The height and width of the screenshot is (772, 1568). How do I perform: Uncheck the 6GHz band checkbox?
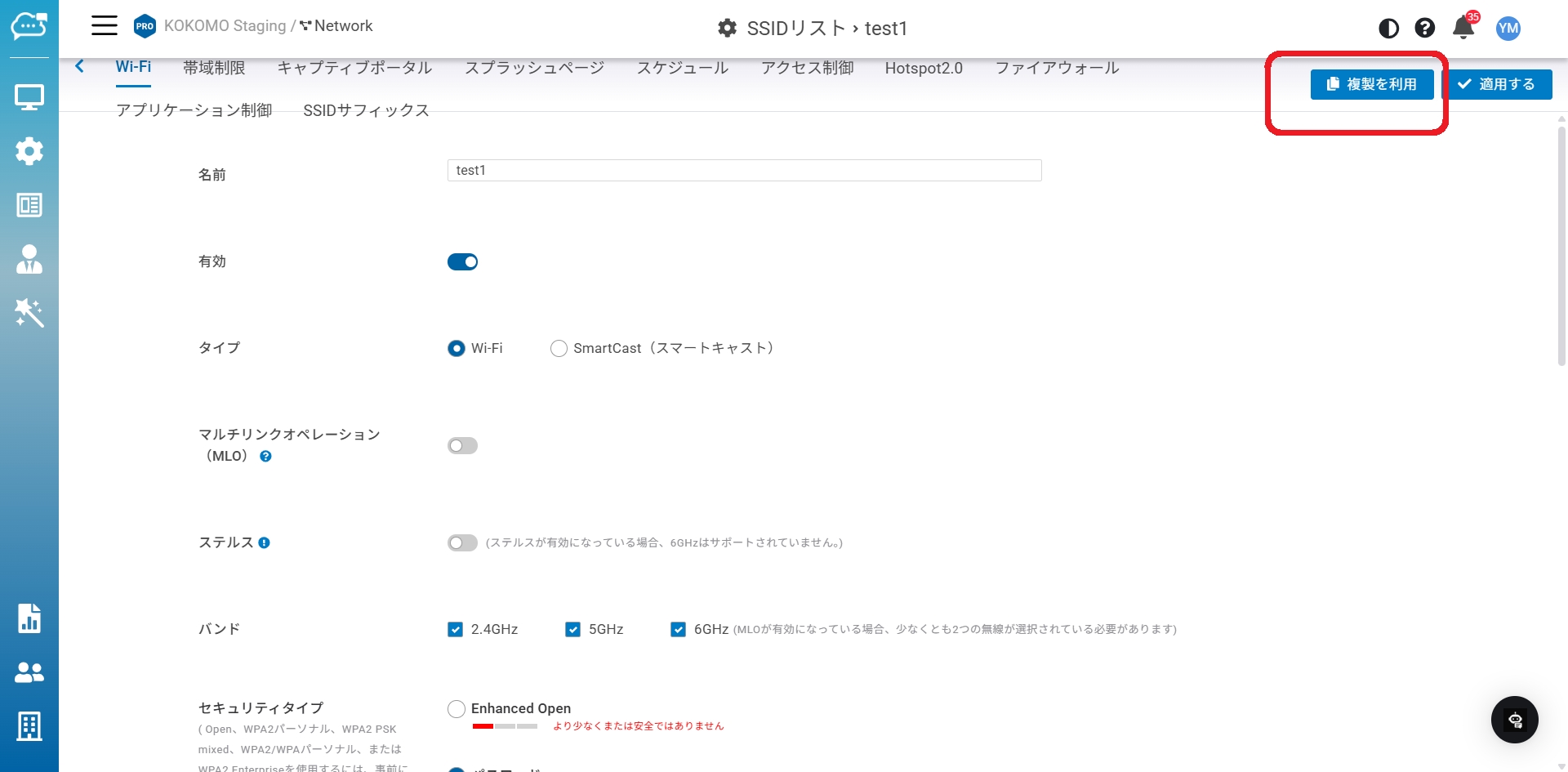pyautogui.click(x=678, y=630)
